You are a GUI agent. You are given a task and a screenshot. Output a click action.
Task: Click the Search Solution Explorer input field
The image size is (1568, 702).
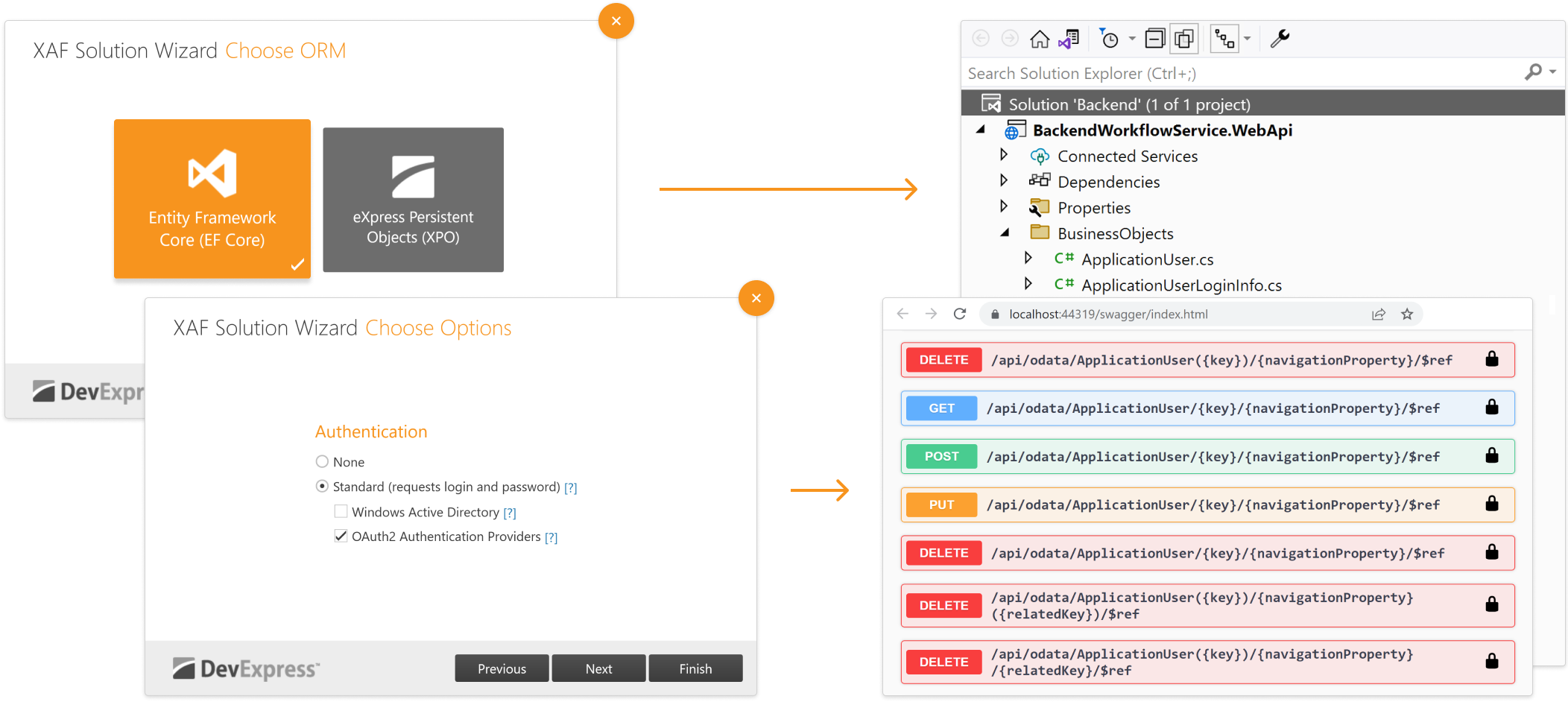(1192, 72)
